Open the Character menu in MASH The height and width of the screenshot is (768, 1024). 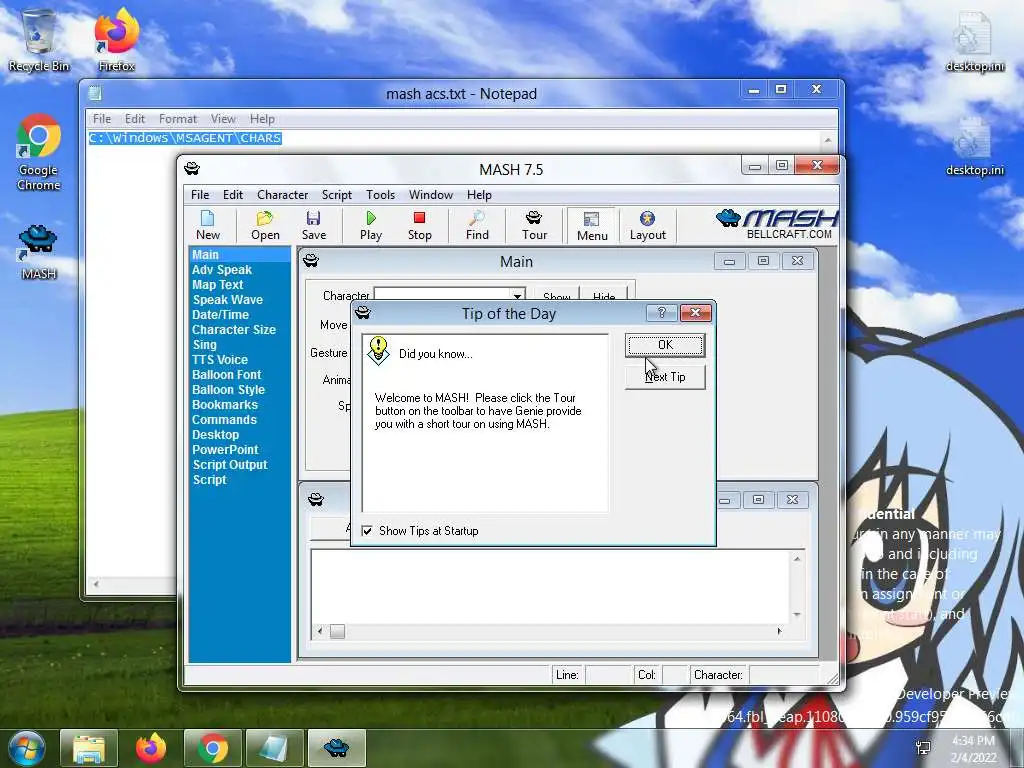click(282, 195)
